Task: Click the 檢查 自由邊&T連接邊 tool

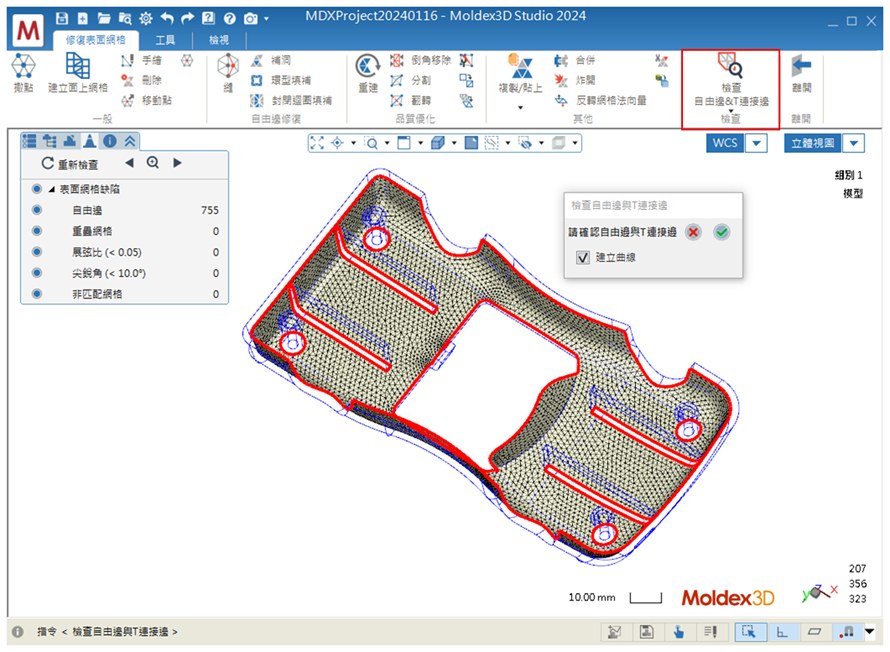Action: [730, 80]
